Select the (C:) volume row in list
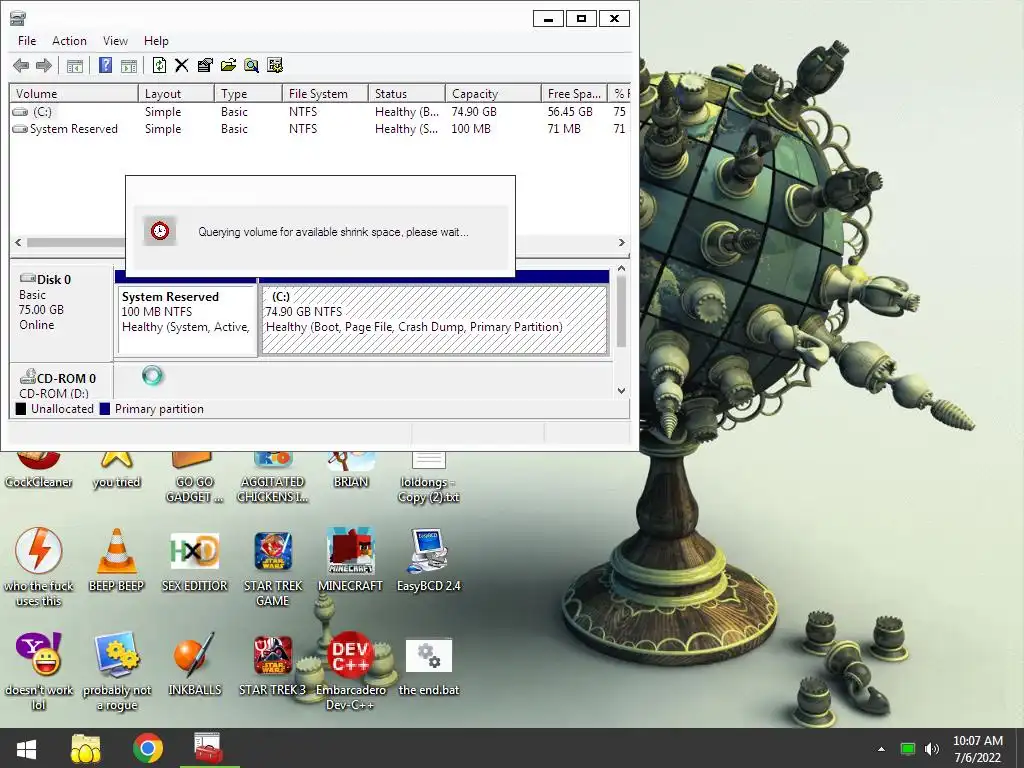Screen dimensions: 1024x768 click(x=320, y=112)
